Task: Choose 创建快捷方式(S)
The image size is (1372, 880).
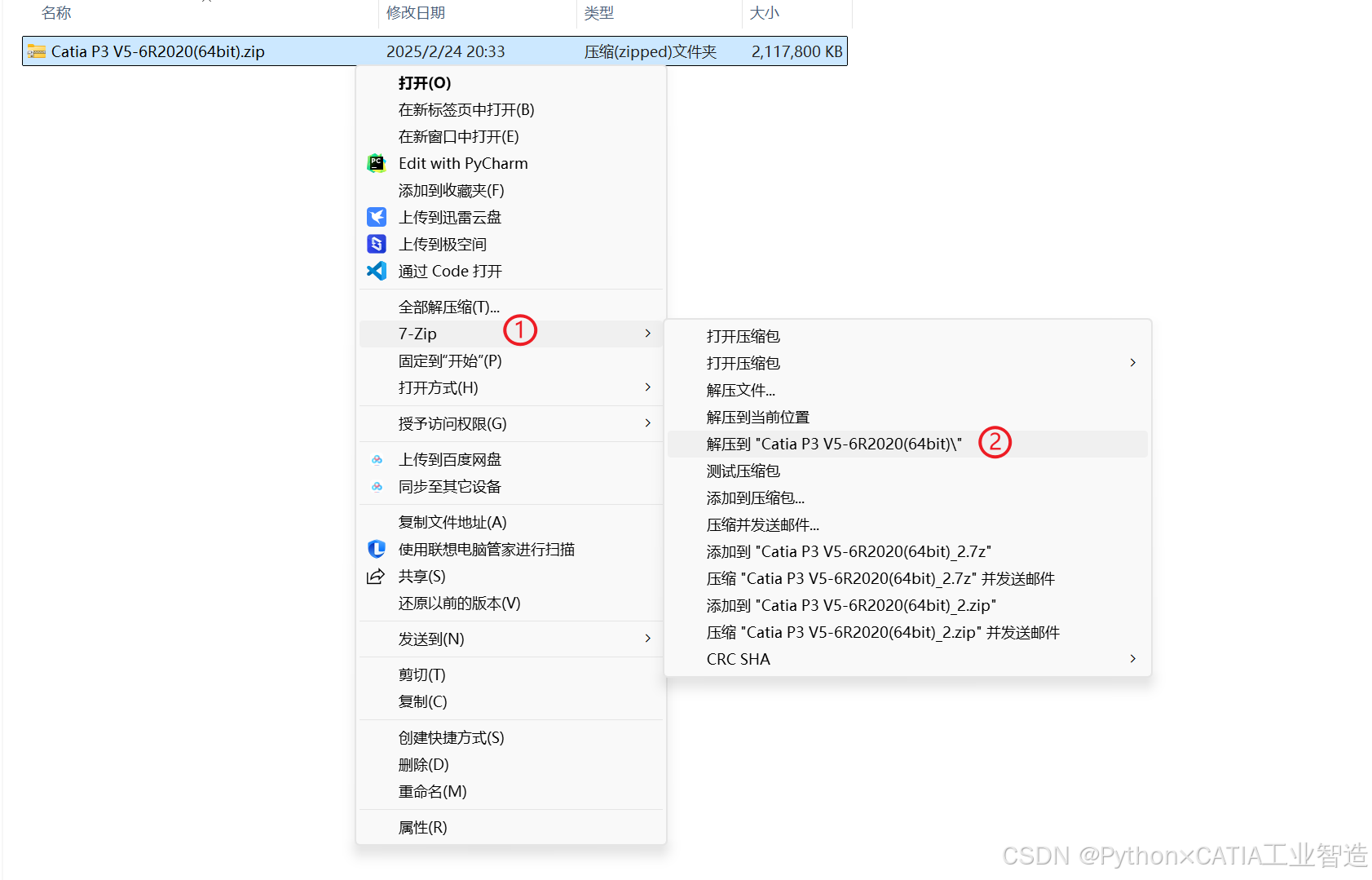Action: pyautogui.click(x=511, y=738)
